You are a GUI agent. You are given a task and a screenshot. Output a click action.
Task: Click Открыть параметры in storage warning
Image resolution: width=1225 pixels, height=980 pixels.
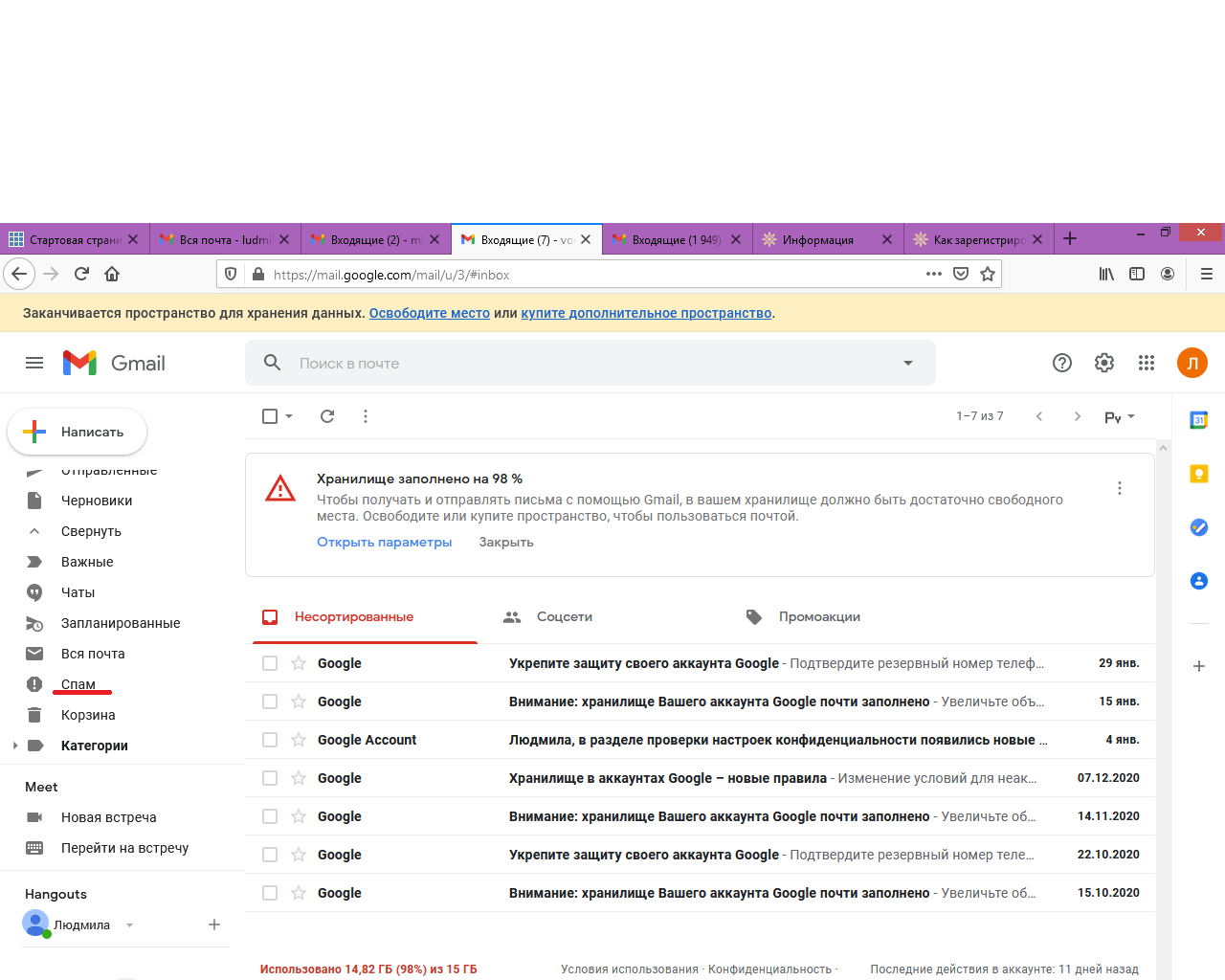coord(385,542)
